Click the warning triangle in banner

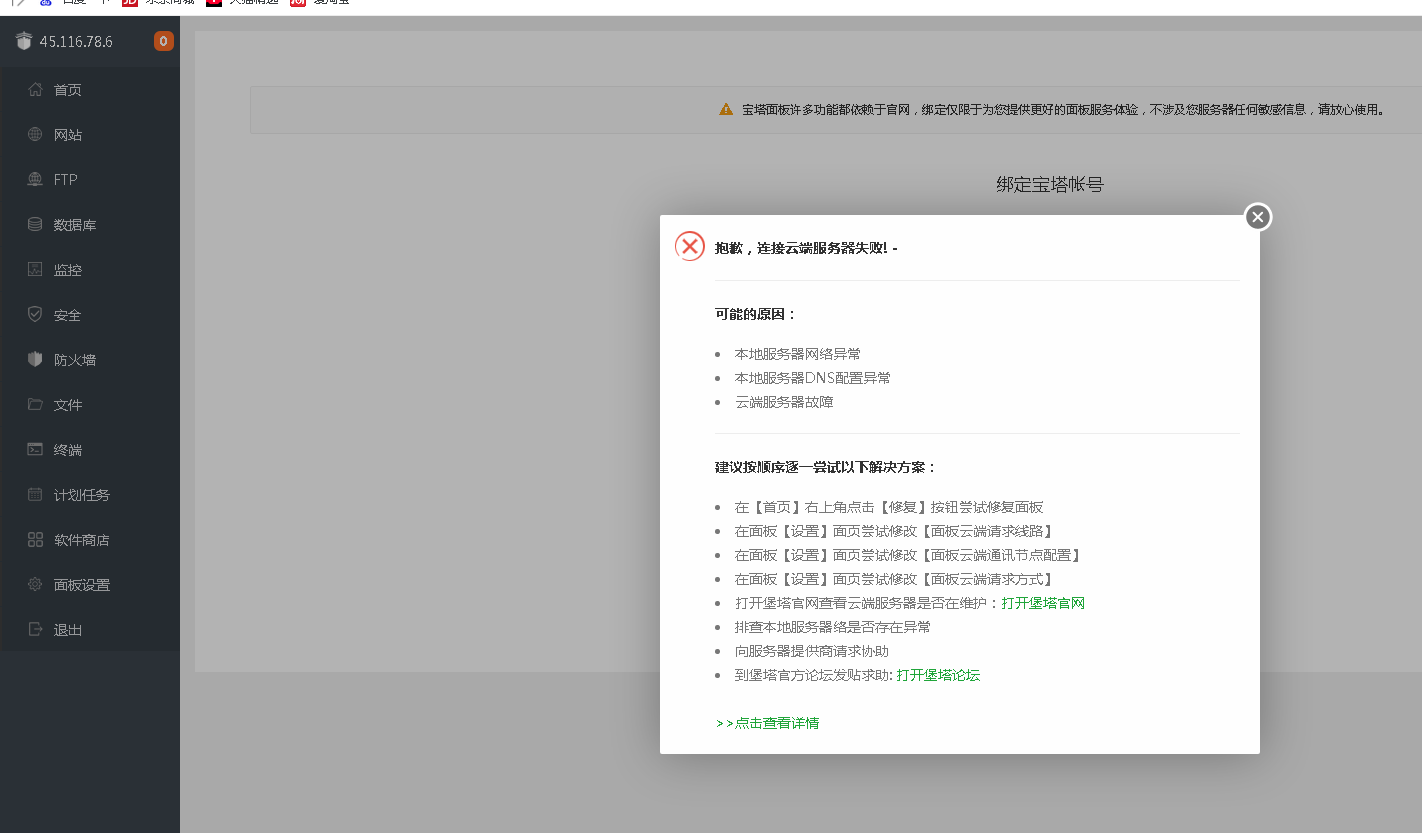point(726,109)
